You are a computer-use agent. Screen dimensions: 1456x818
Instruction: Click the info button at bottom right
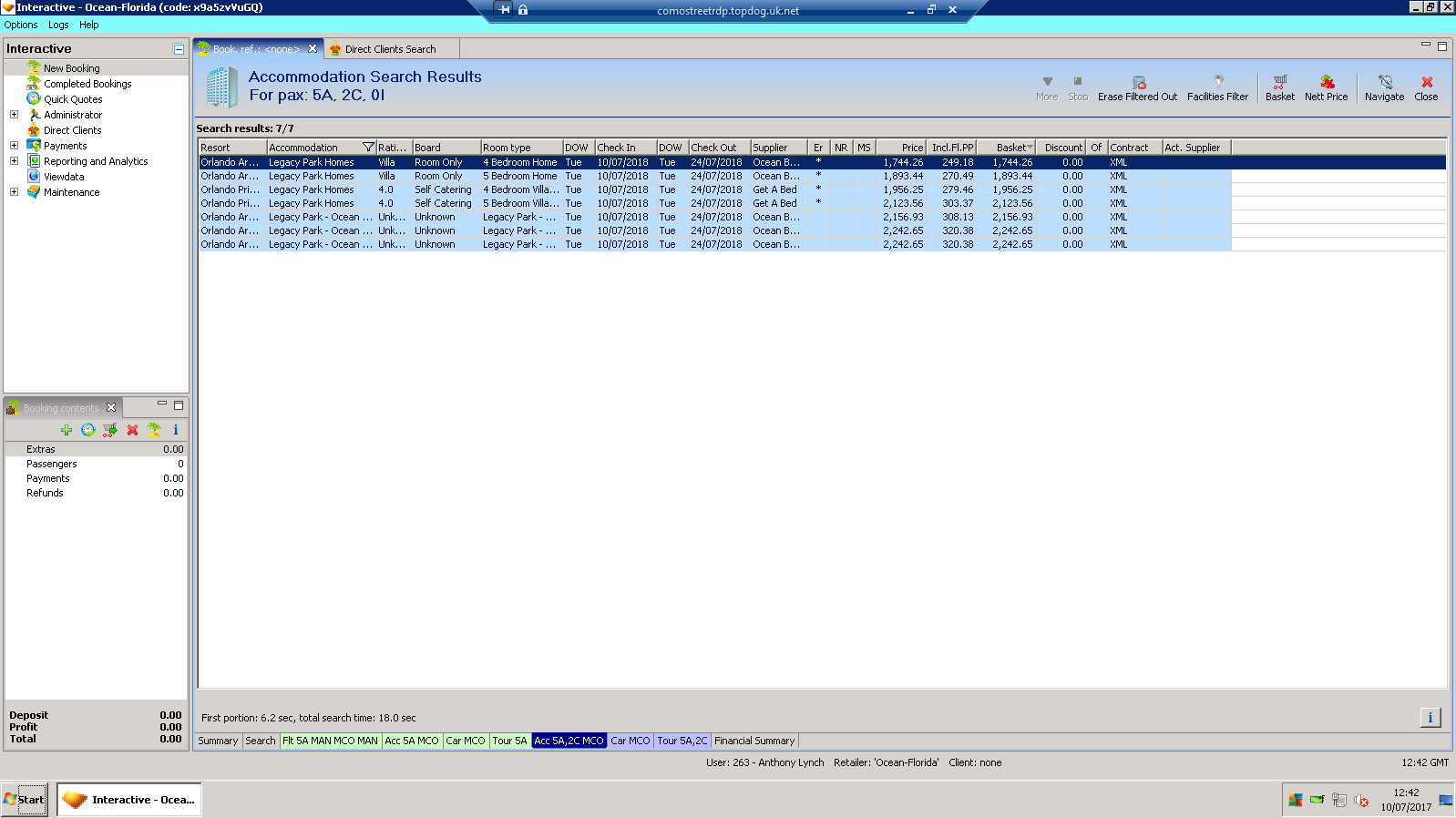[1430, 718]
